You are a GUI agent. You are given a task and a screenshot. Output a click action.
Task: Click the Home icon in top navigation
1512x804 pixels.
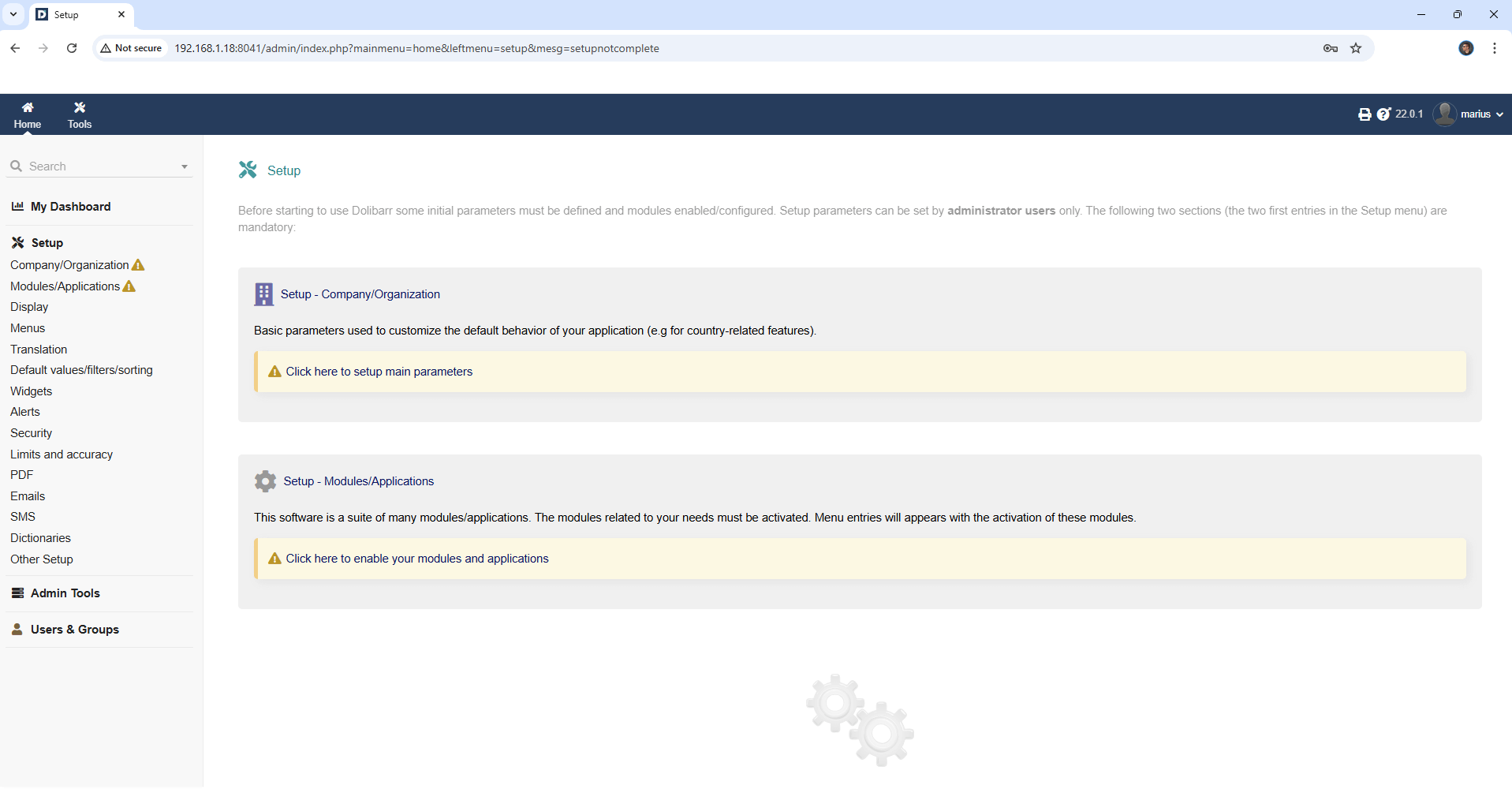click(x=28, y=108)
